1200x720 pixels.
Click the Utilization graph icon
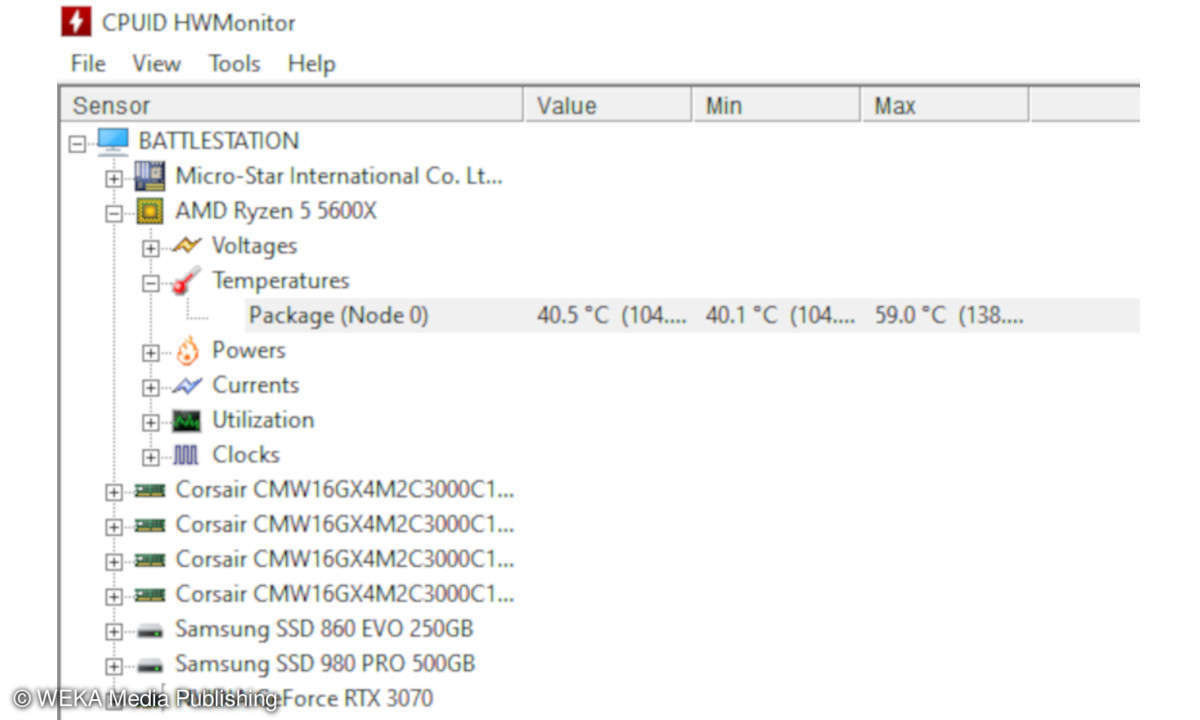[x=186, y=421]
